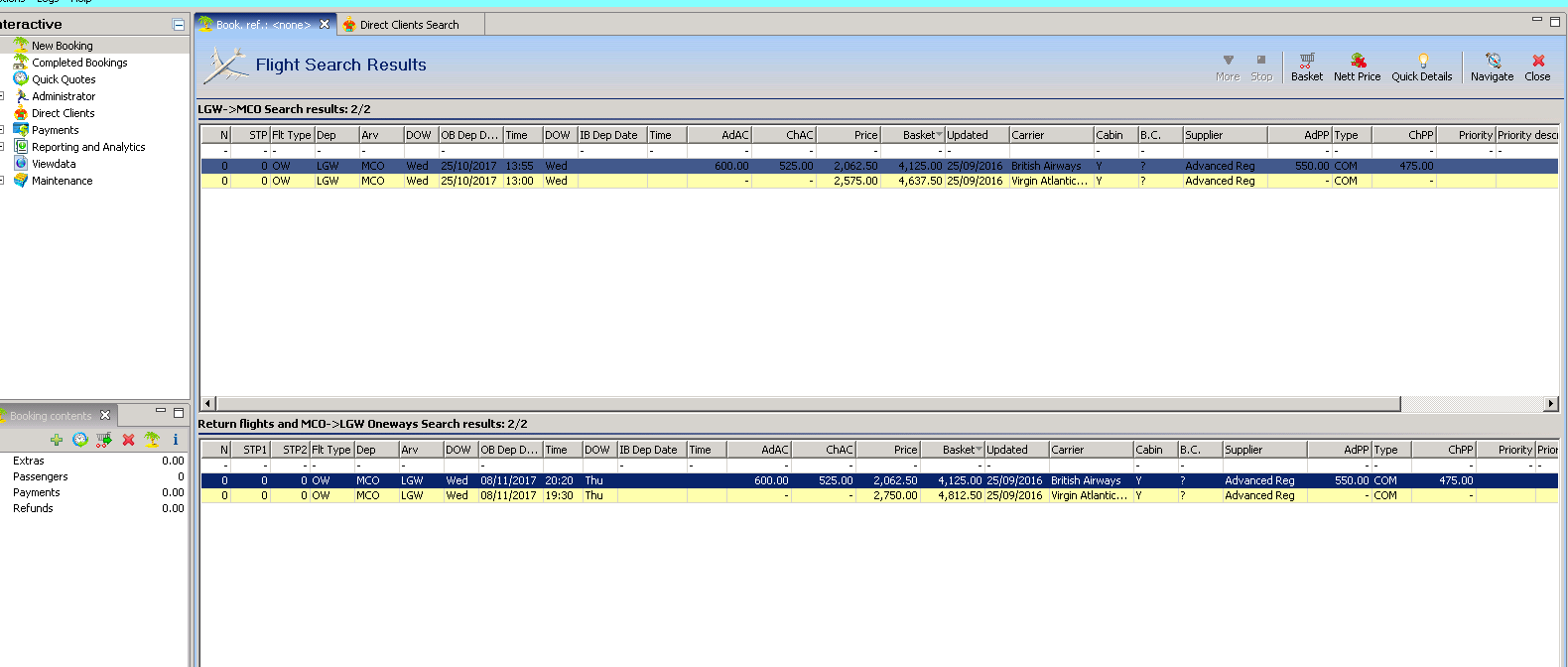Click Supplier column header in return flights results

(x=1264, y=450)
